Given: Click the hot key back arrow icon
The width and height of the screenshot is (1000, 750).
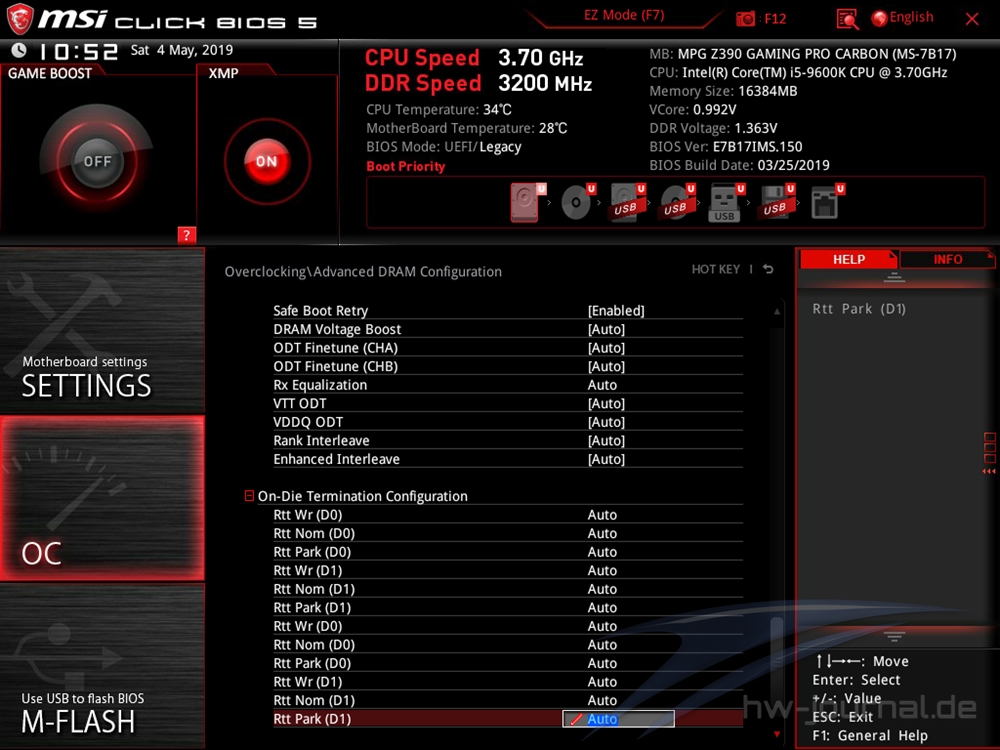Looking at the screenshot, I should (768, 269).
